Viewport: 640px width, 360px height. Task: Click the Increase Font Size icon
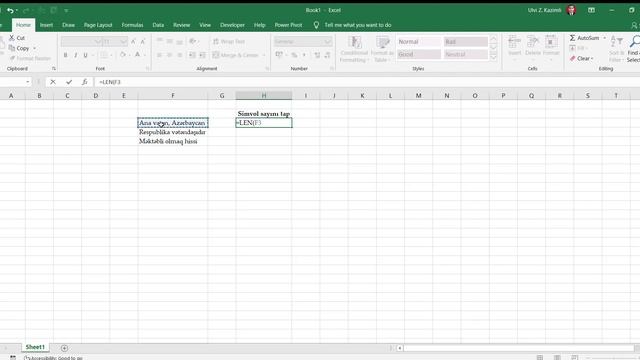coord(133,42)
